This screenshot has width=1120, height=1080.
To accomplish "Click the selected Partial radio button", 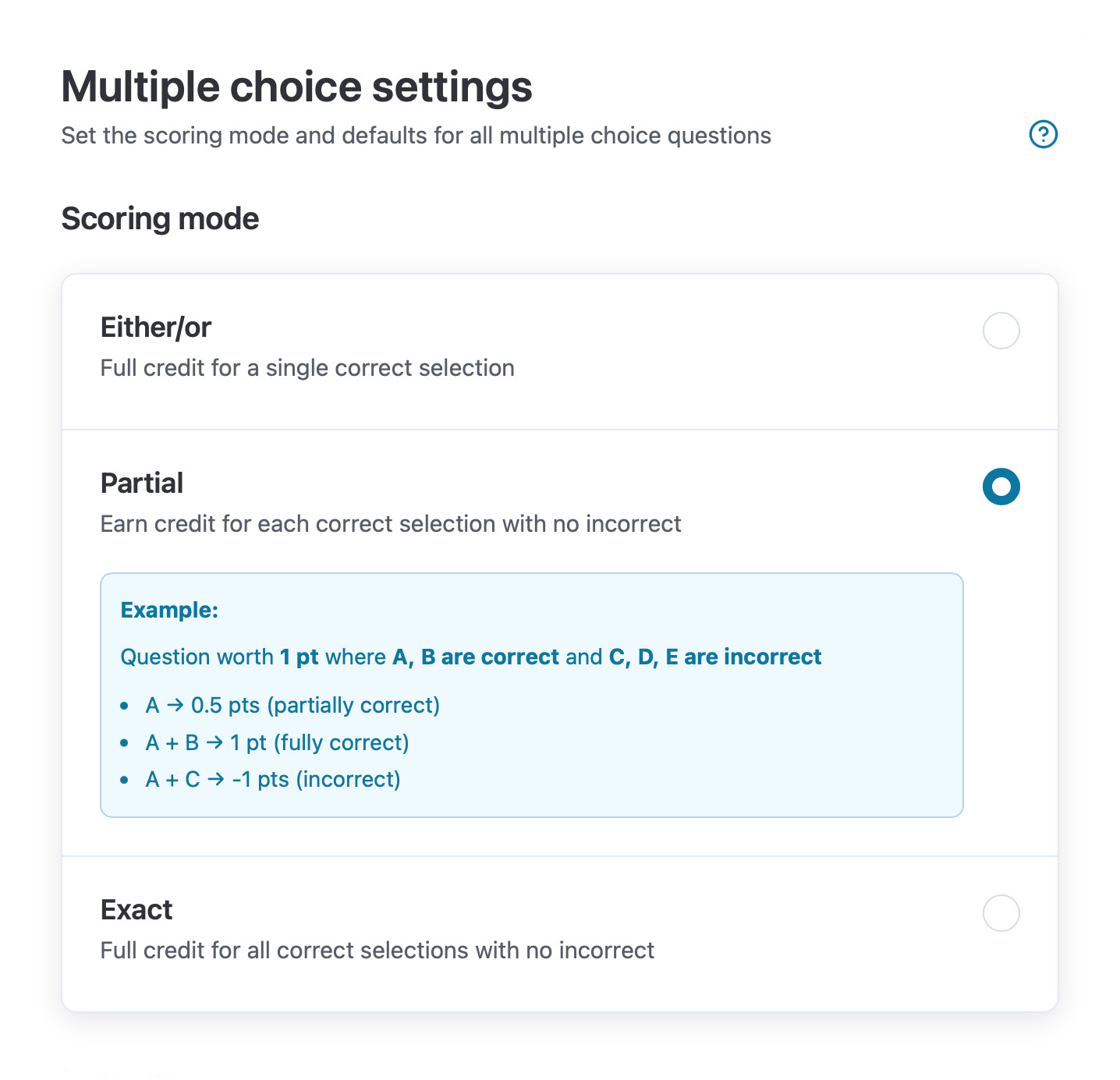I will pyautogui.click(x=1001, y=487).
